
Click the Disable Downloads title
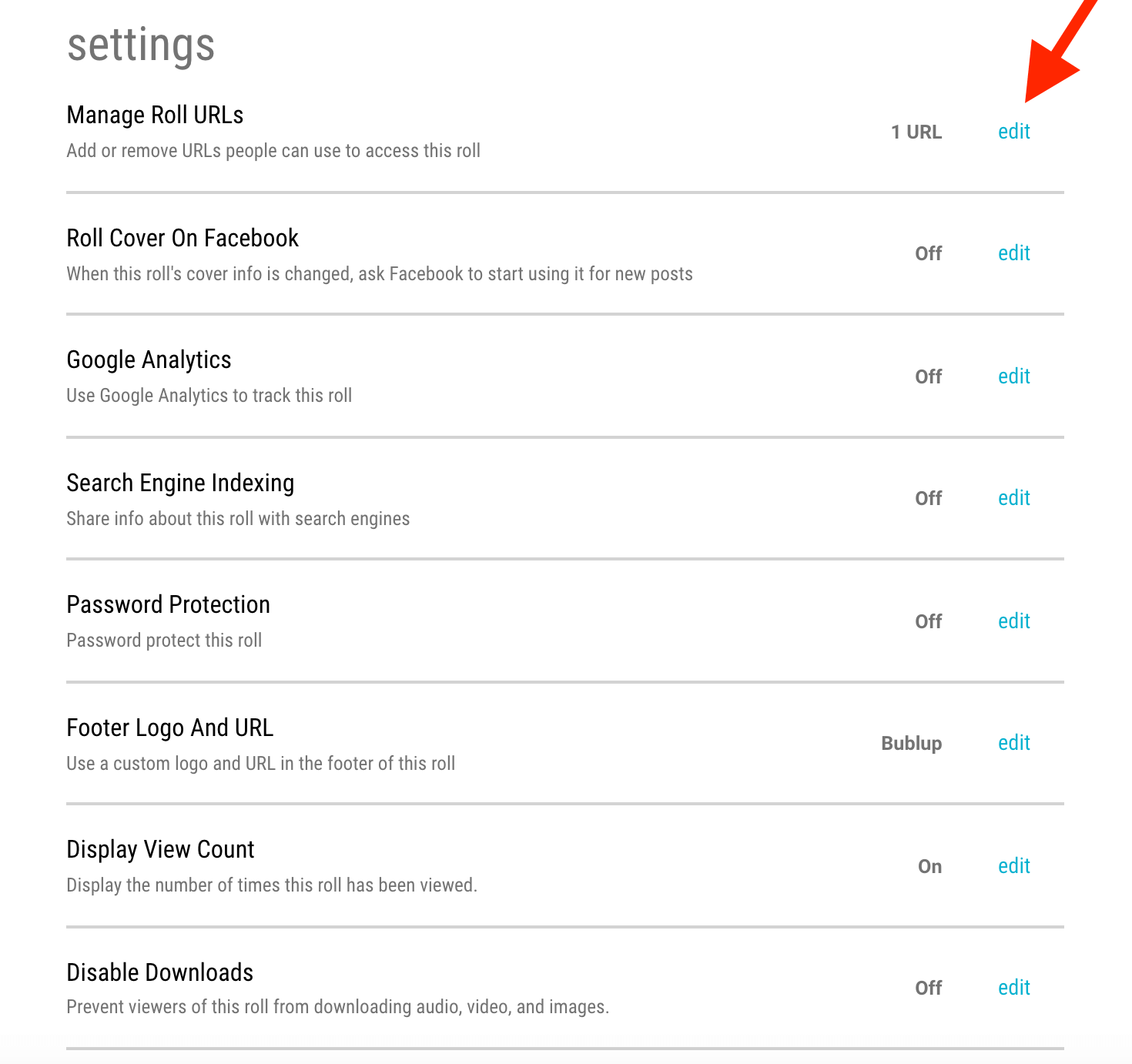(160, 972)
